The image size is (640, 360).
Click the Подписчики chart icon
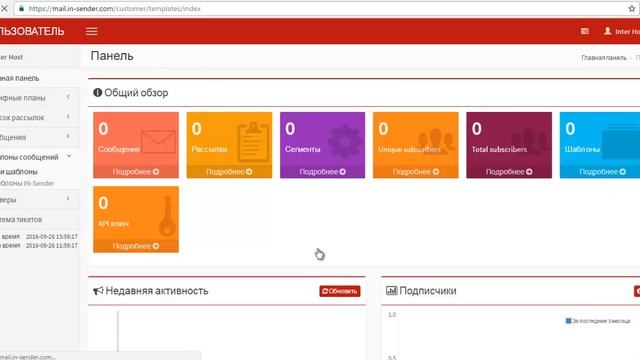tap(391, 291)
